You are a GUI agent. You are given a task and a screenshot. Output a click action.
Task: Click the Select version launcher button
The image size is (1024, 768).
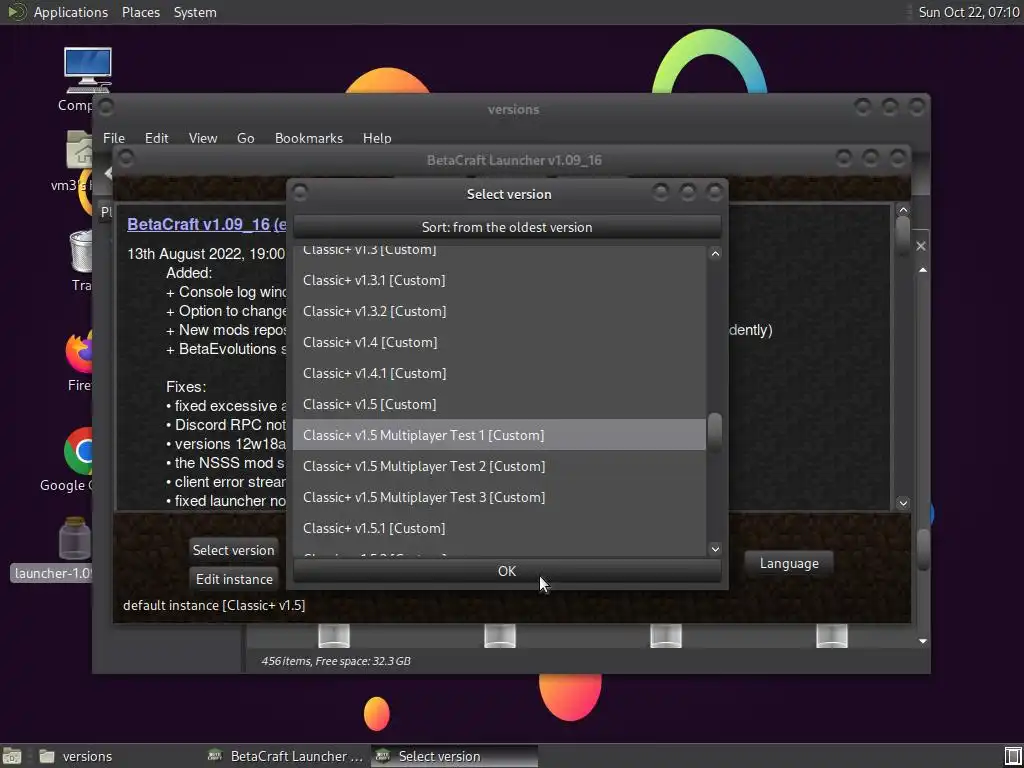(x=233, y=550)
